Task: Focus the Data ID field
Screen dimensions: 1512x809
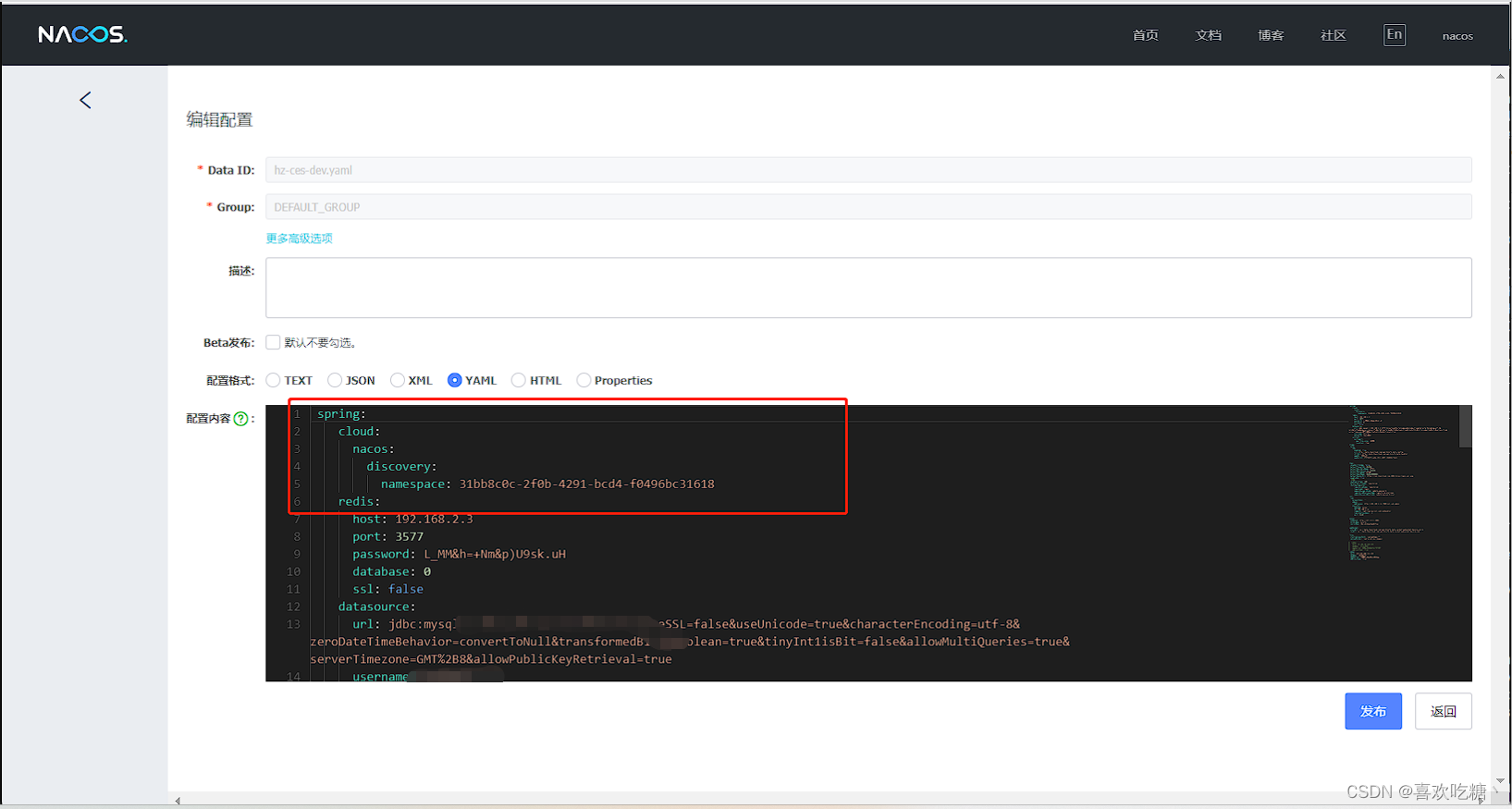Action: 868,170
